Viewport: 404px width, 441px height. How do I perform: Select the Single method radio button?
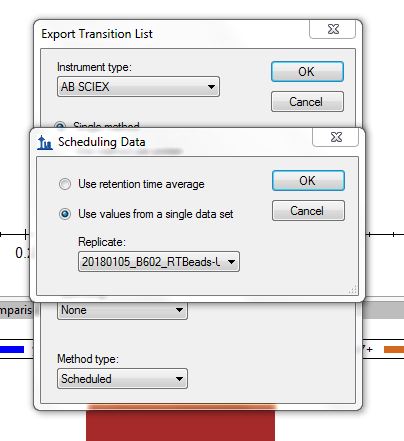(60, 126)
